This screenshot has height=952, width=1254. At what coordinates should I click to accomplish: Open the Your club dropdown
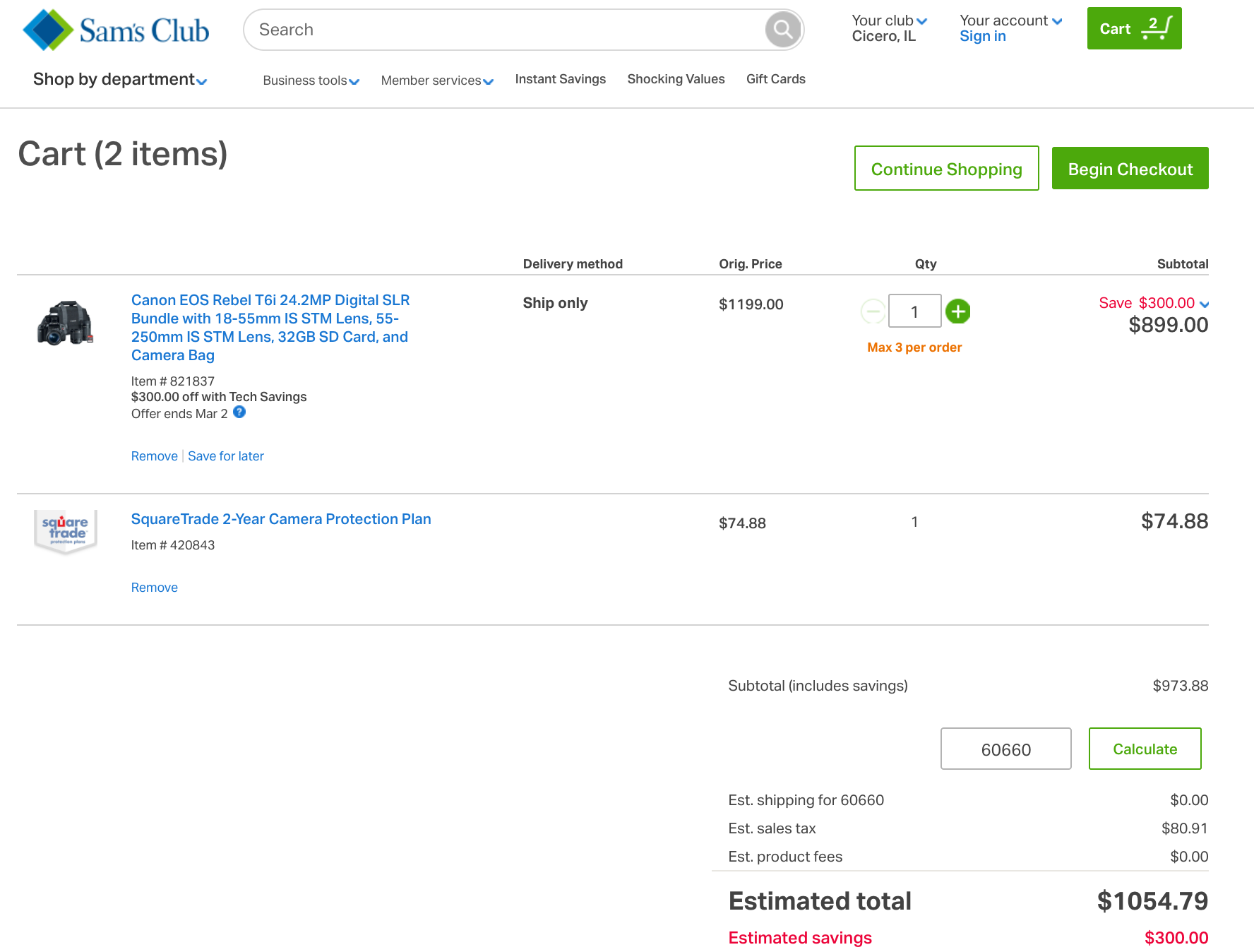889,21
